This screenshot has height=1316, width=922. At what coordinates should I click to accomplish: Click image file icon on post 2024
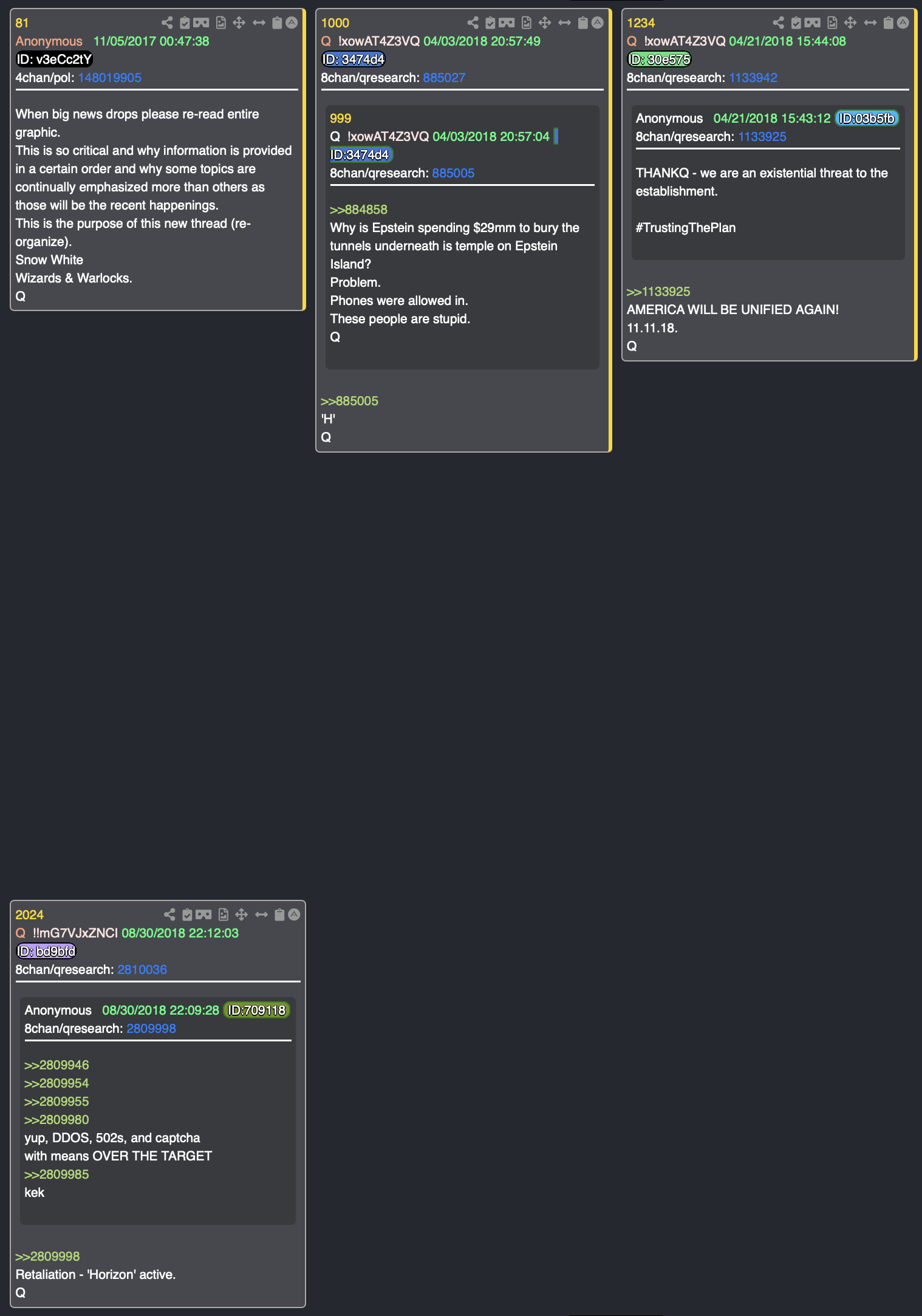(224, 914)
